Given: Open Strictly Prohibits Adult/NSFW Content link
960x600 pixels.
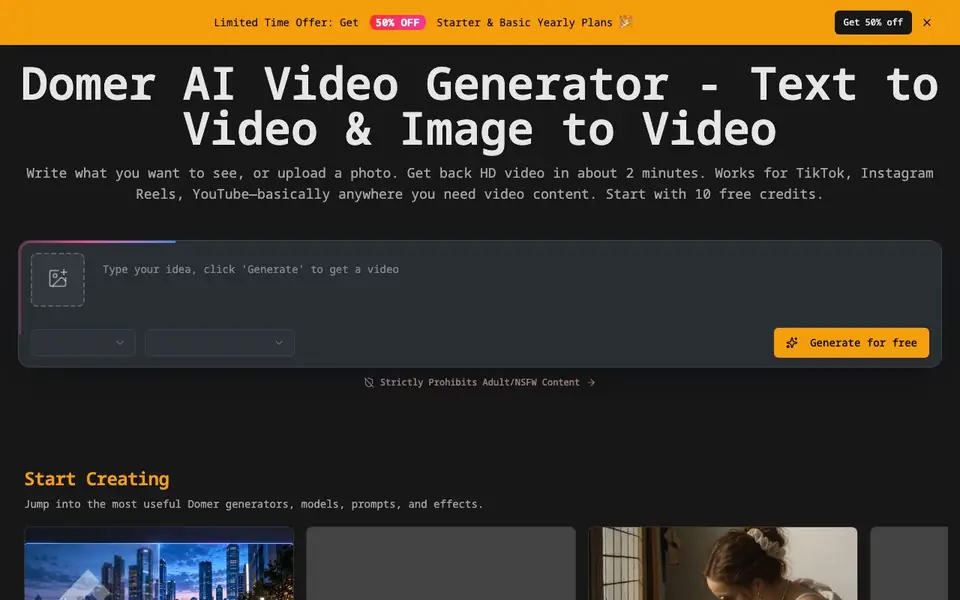Looking at the screenshot, I should 479,382.
